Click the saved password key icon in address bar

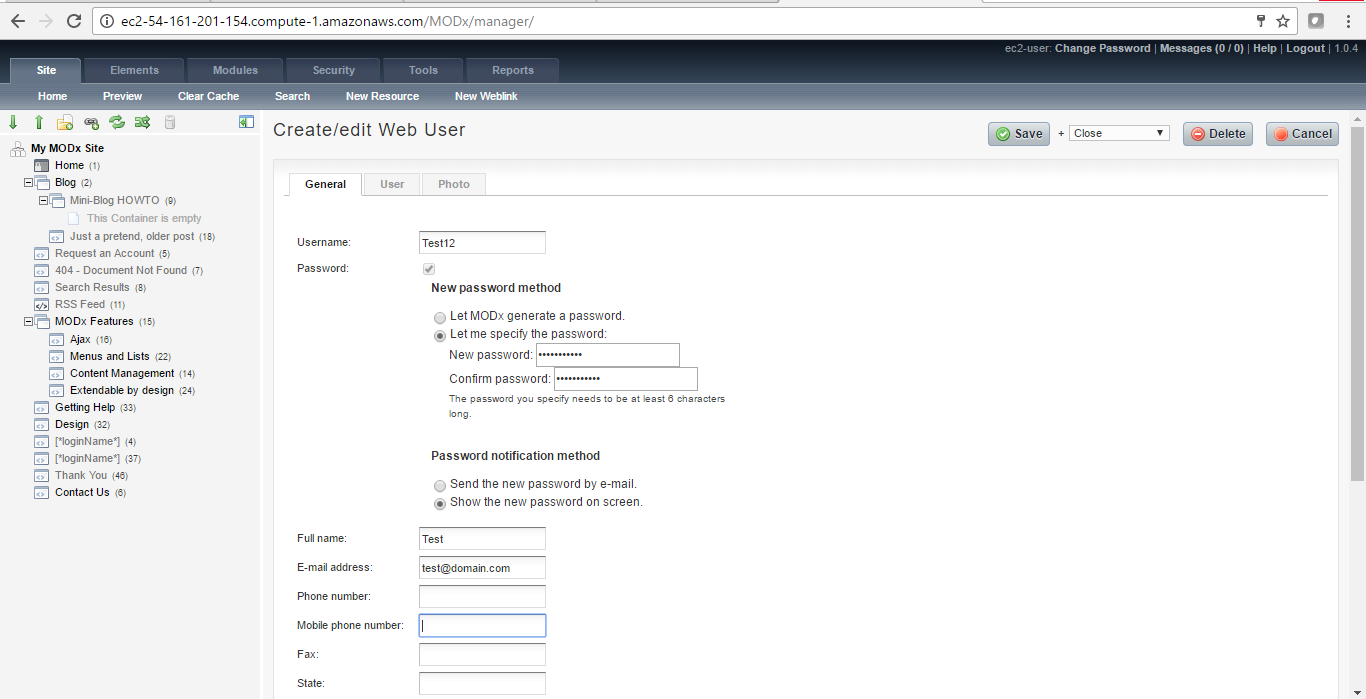[x=1261, y=20]
